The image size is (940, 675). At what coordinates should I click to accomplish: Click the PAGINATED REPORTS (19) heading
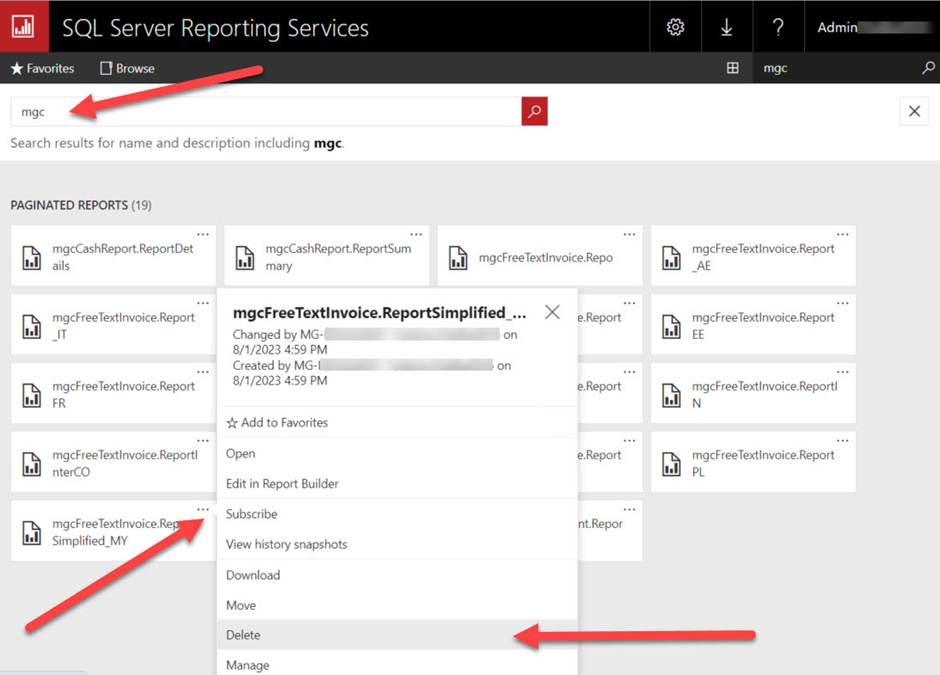[81, 206]
